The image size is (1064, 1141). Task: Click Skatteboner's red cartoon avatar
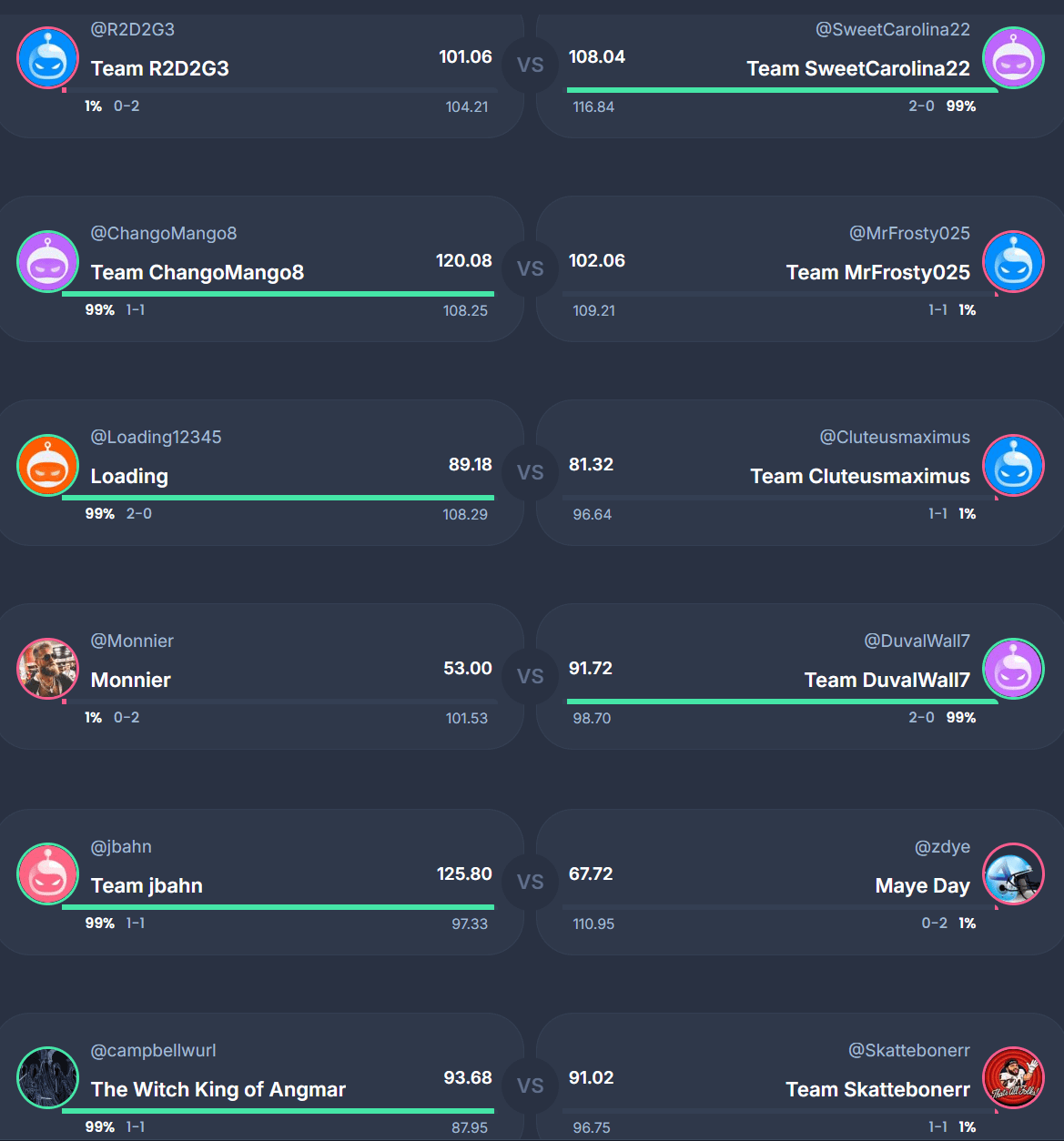[1013, 1078]
